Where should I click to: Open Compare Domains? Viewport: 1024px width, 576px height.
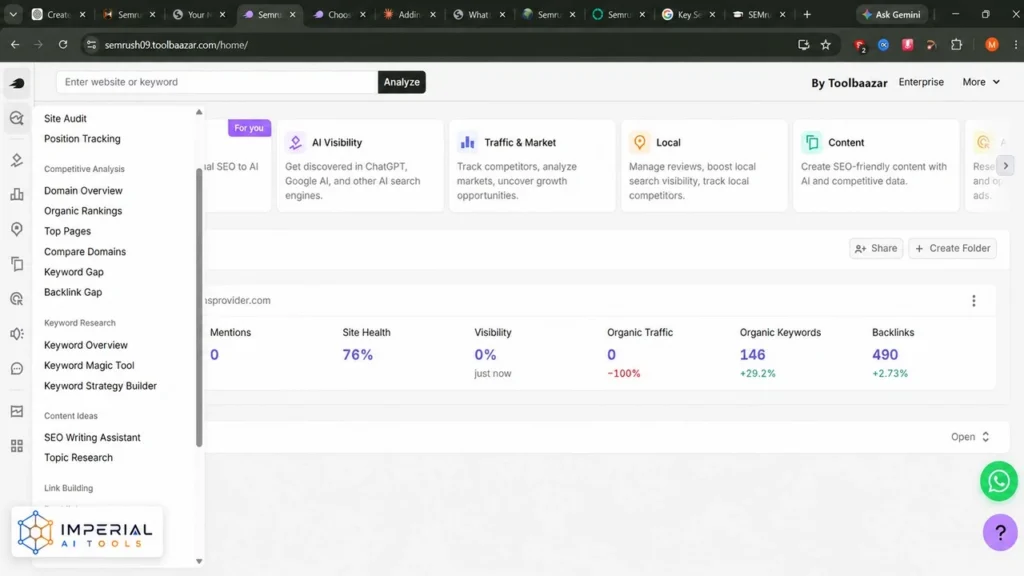click(85, 251)
